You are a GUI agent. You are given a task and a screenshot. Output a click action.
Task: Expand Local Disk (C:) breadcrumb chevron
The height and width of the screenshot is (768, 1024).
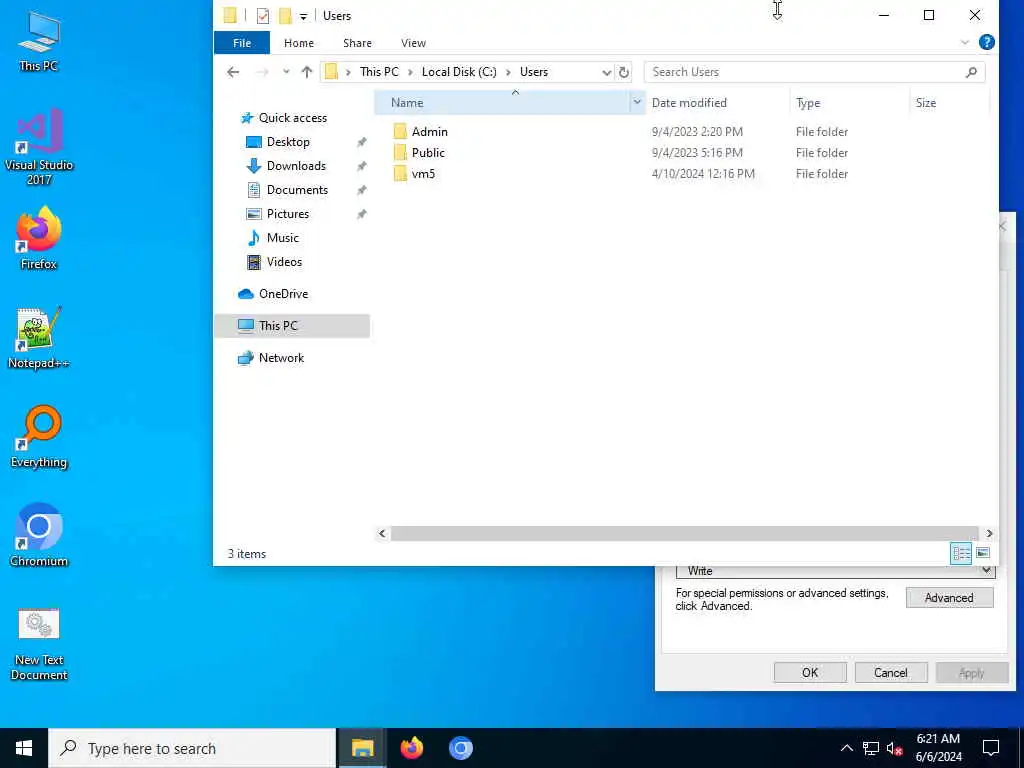(508, 72)
